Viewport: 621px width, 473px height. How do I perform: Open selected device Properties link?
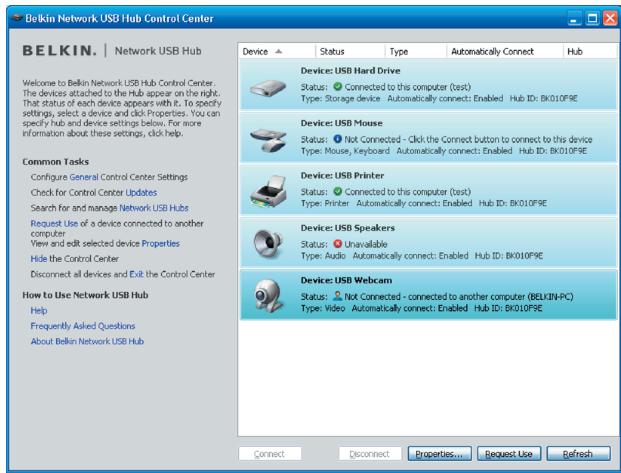click(160, 243)
